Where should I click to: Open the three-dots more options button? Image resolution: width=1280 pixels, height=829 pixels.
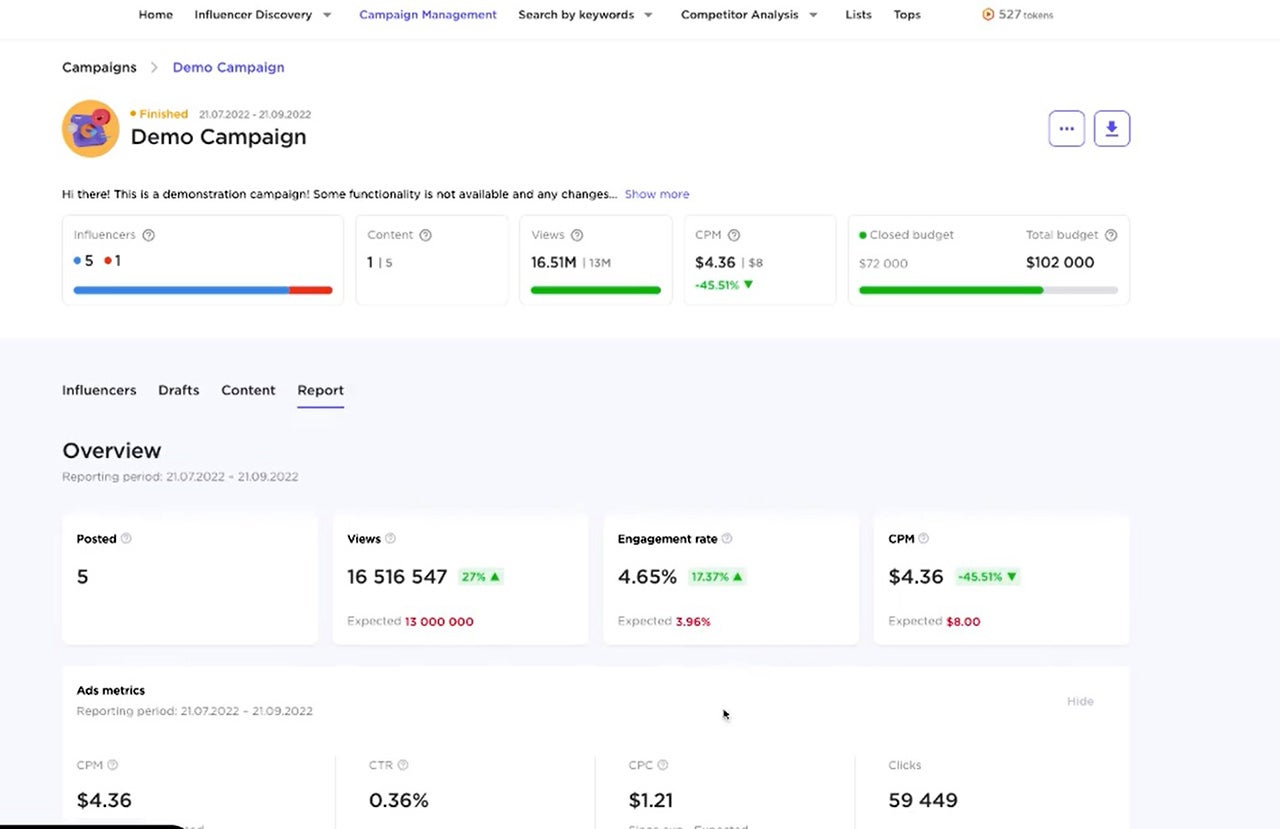click(x=1066, y=129)
